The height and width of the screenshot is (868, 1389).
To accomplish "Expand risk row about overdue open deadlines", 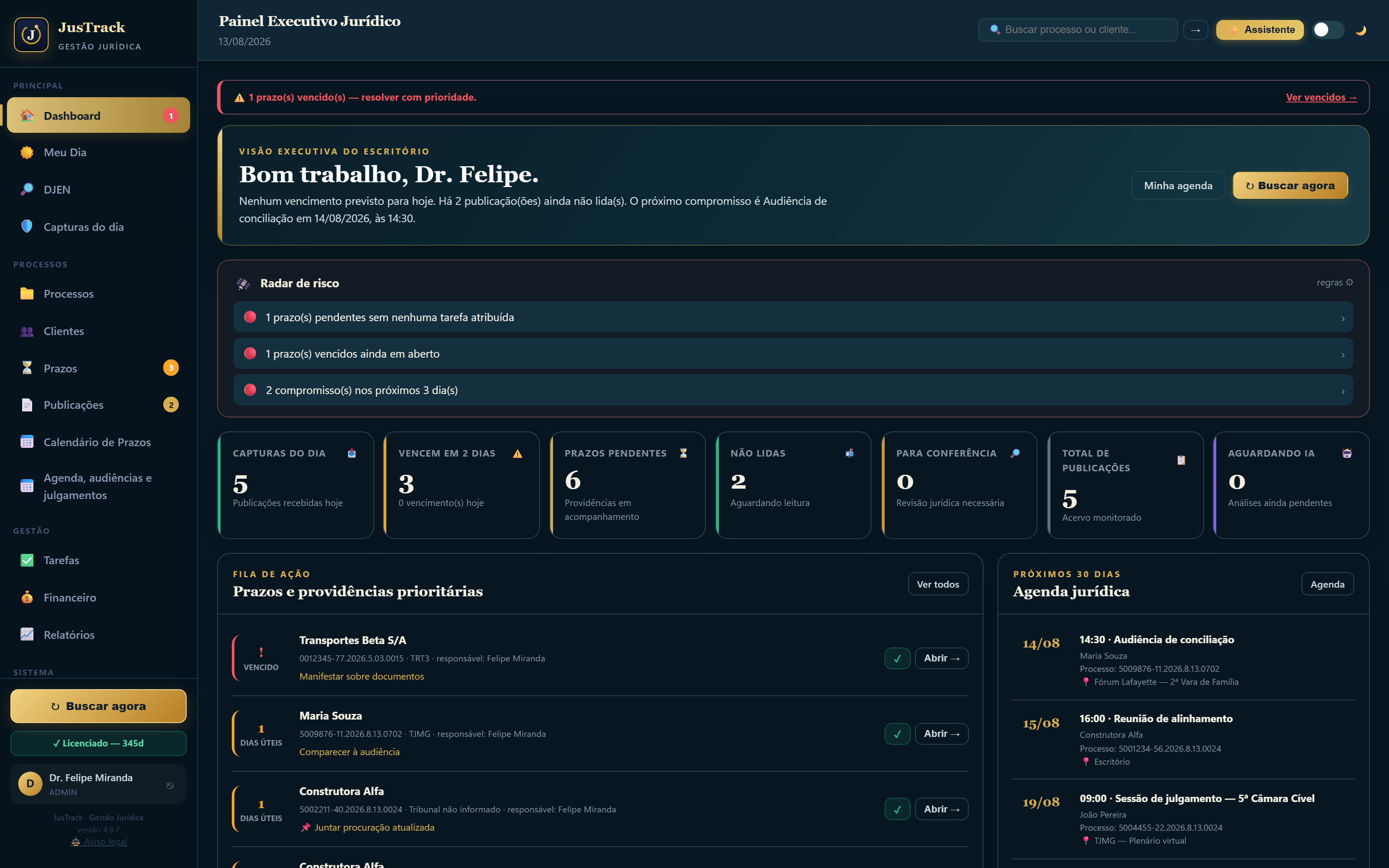I will [793, 354].
